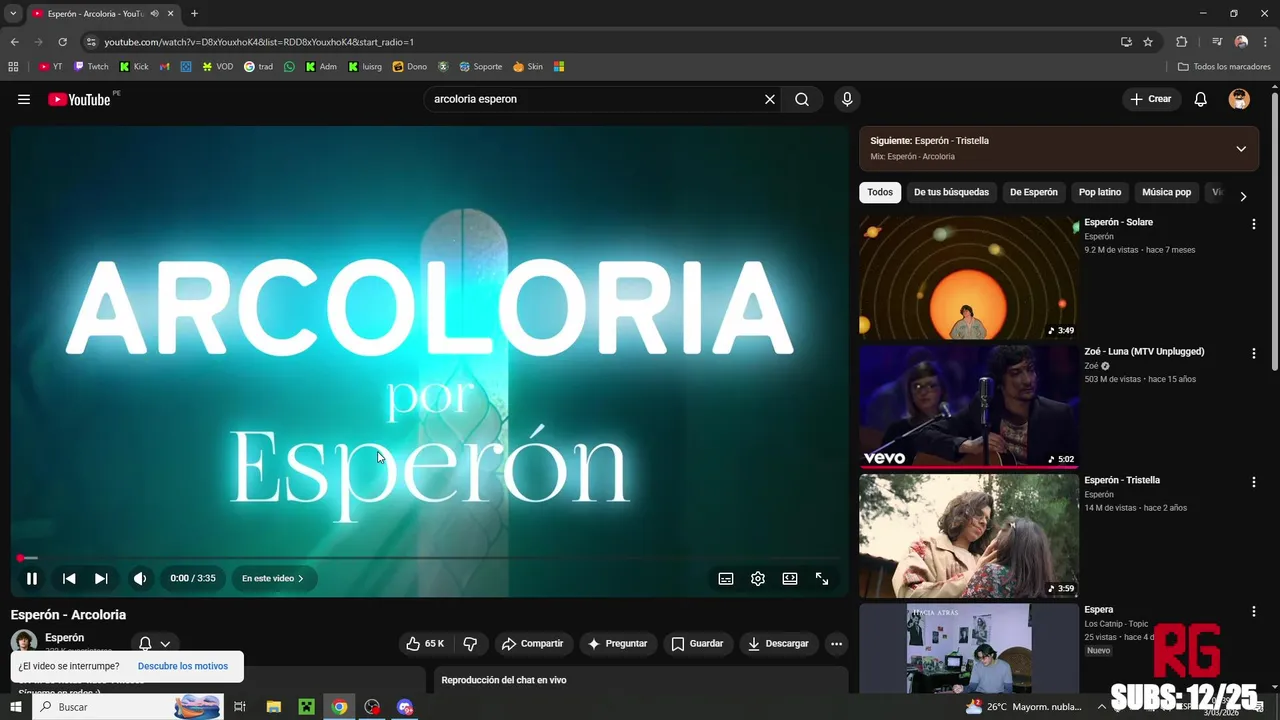Open Minecraft from the taskbar
The width and height of the screenshot is (1280, 720).
click(306, 707)
